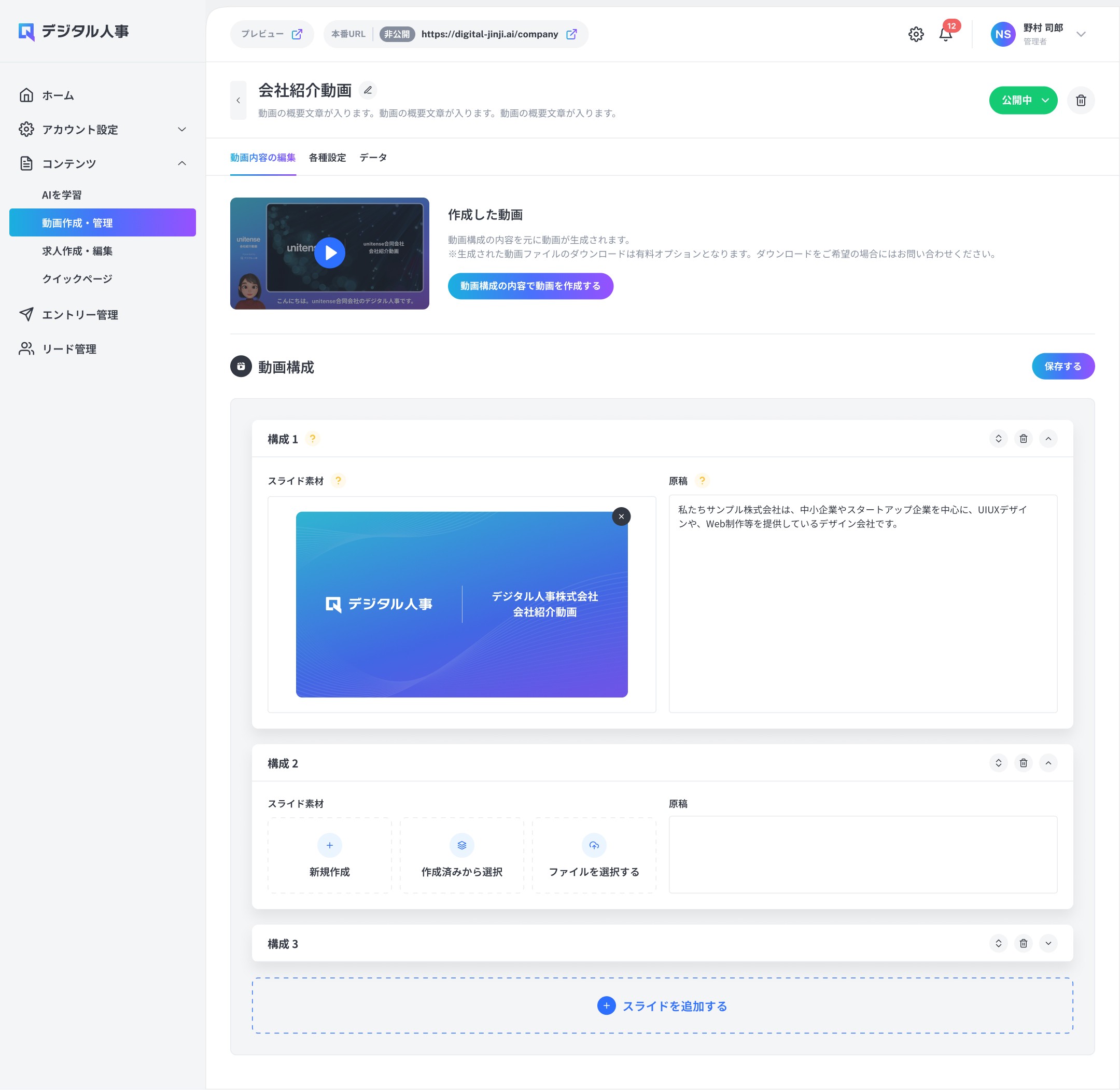Click the 保存する button
This screenshot has width=1120, height=1090.
coord(1063,366)
